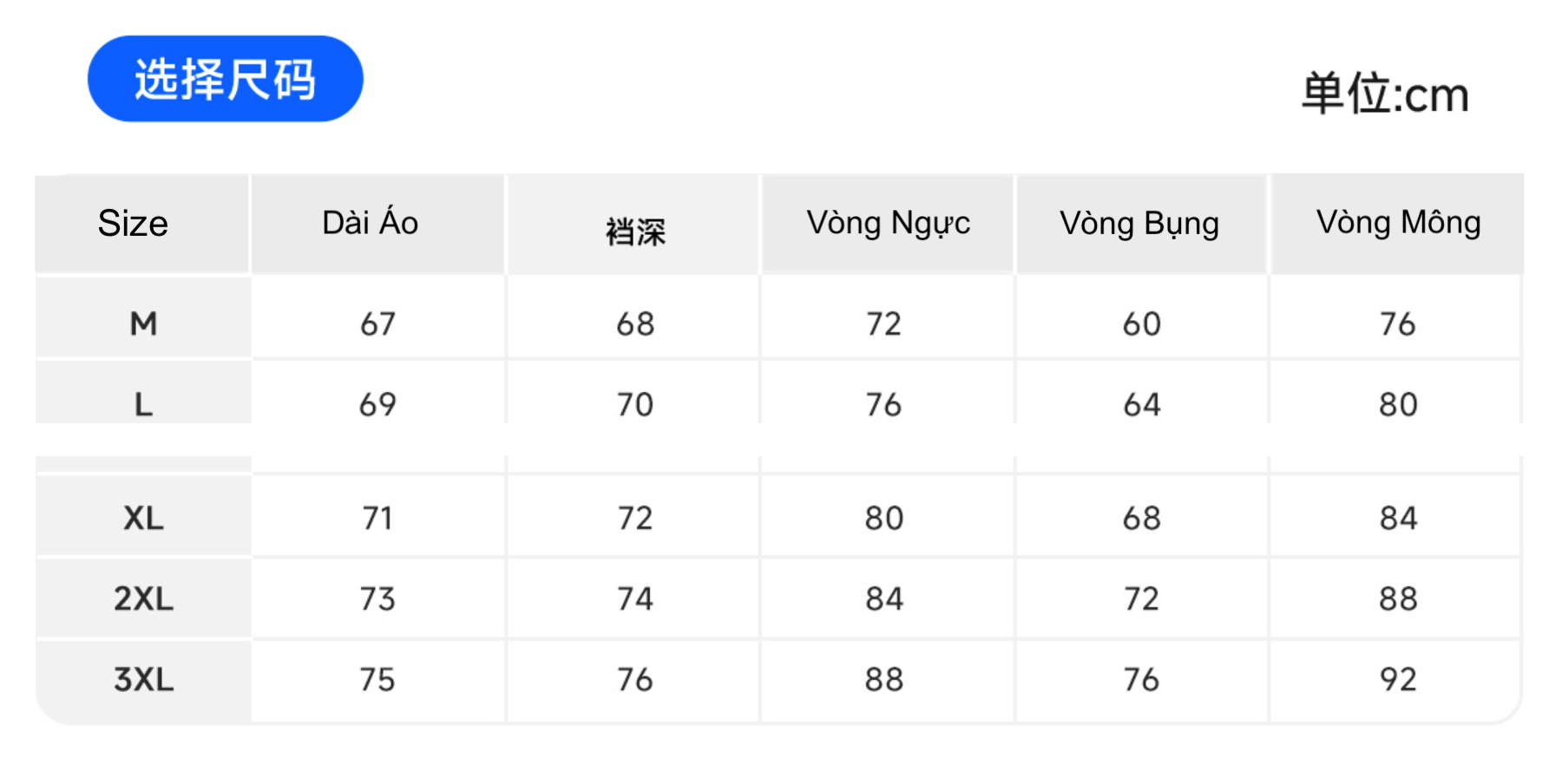Click Vòng Mông value 80 for size L

pos(1398,404)
